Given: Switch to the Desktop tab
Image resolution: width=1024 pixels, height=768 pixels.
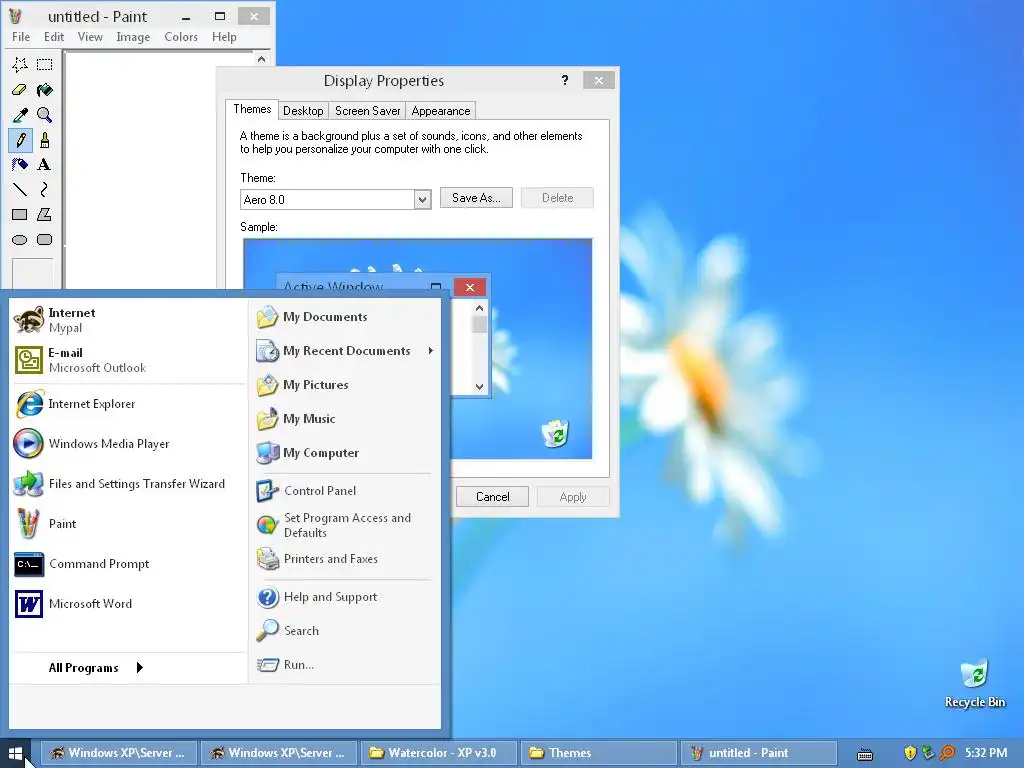Looking at the screenshot, I should [x=303, y=111].
